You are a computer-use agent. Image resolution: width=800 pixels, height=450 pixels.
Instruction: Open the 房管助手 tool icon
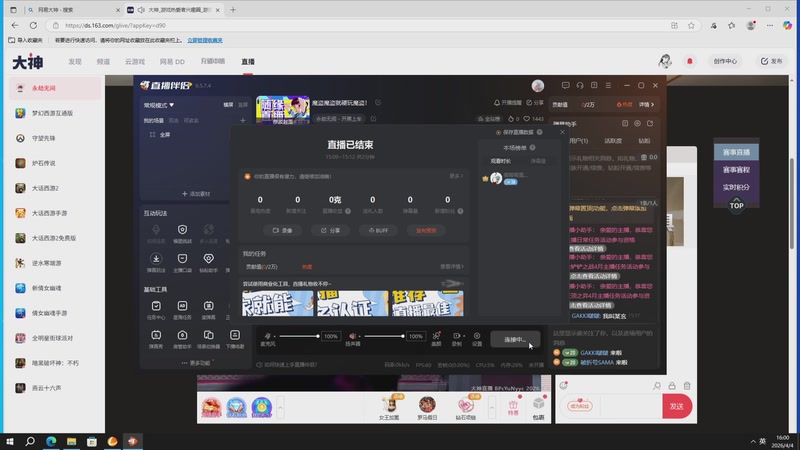(182, 335)
